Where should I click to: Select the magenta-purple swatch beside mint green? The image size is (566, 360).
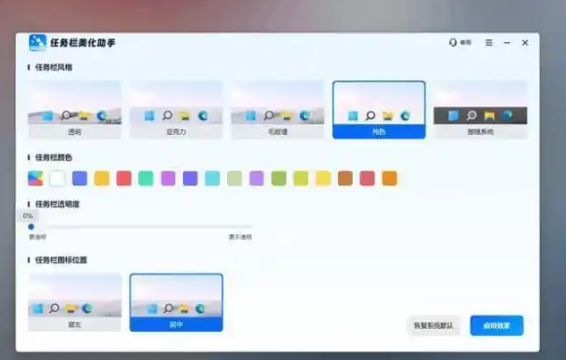tap(168, 178)
